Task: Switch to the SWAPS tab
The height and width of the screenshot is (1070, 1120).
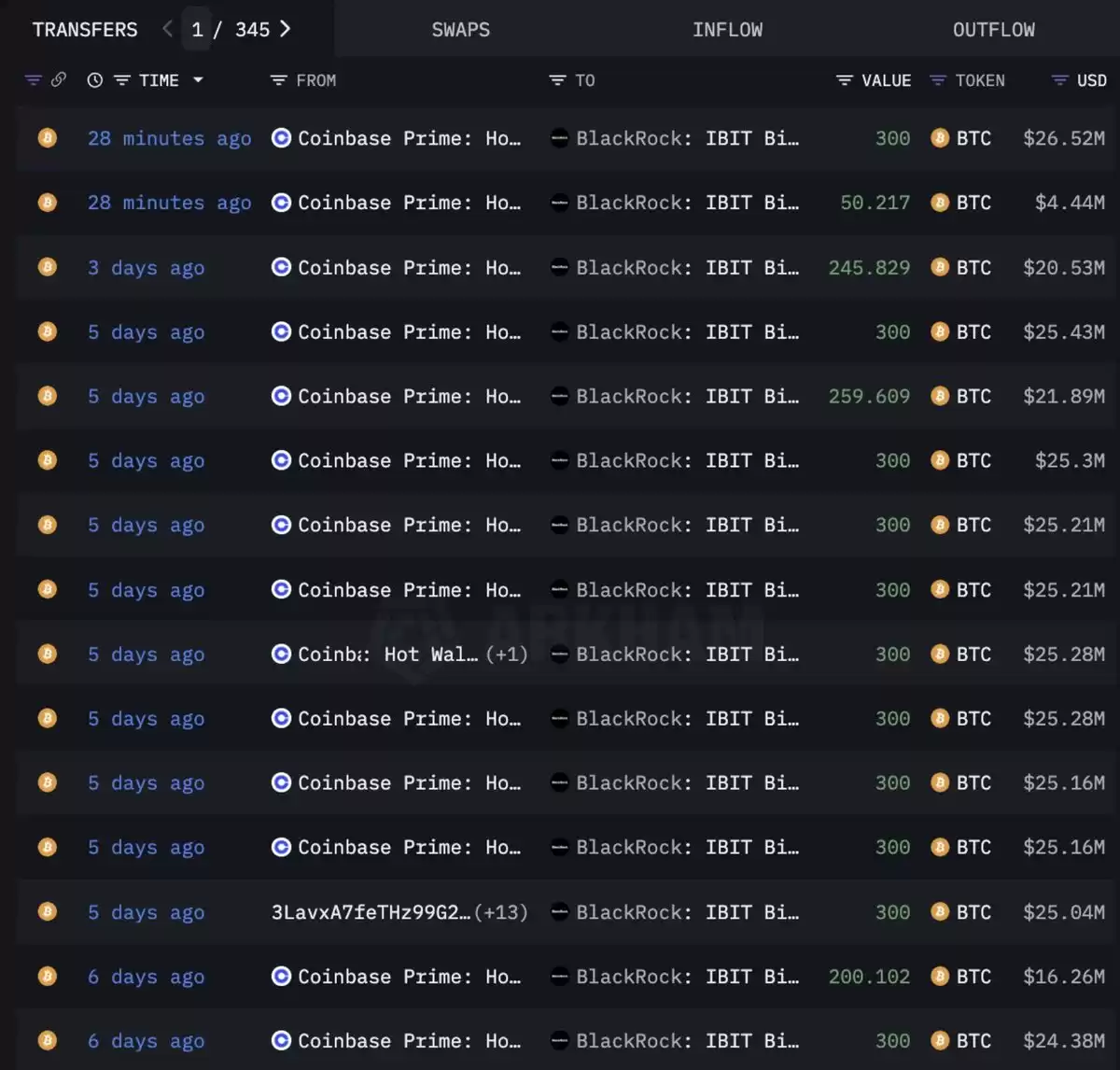Action: 461,30
